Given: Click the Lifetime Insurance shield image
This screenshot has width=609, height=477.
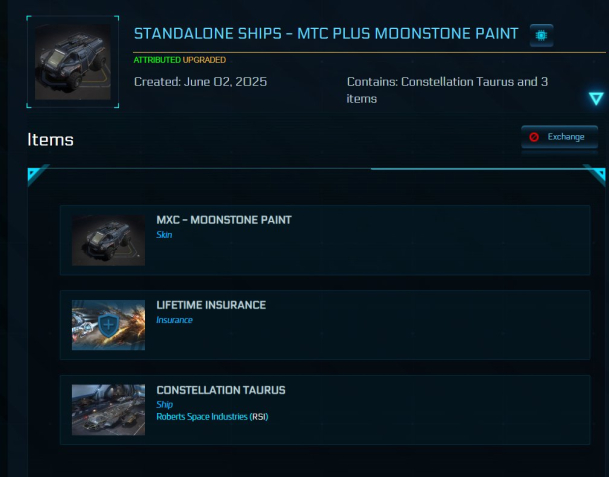Looking at the screenshot, I should click(108, 325).
